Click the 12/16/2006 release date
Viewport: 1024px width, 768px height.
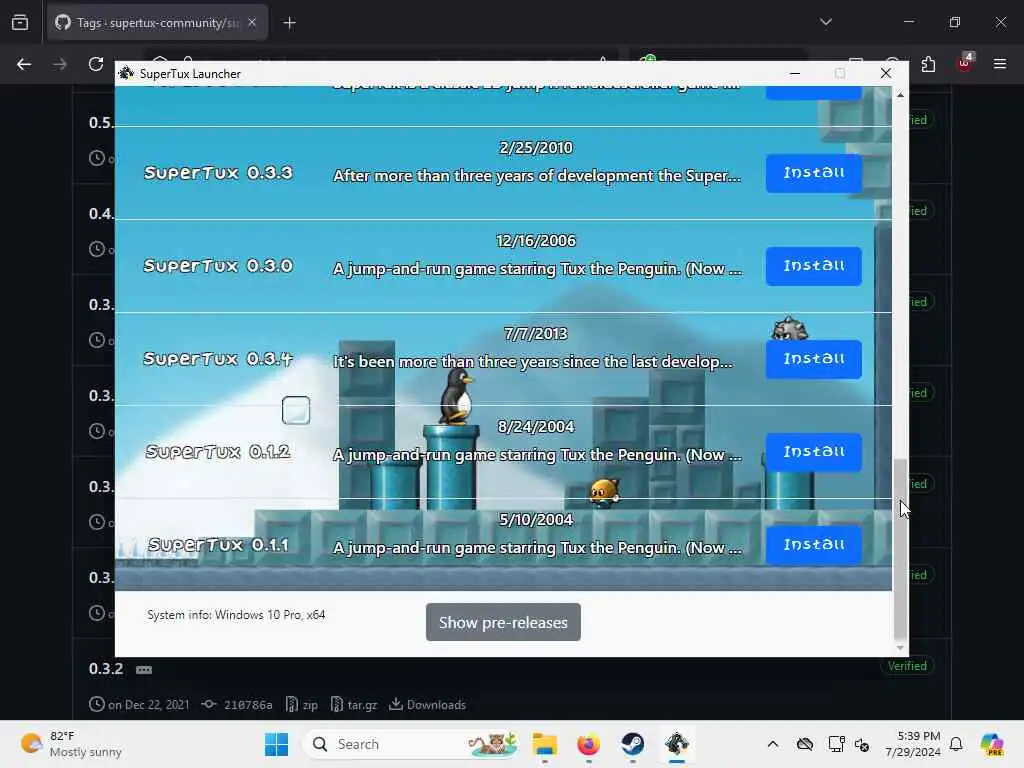click(x=536, y=241)
